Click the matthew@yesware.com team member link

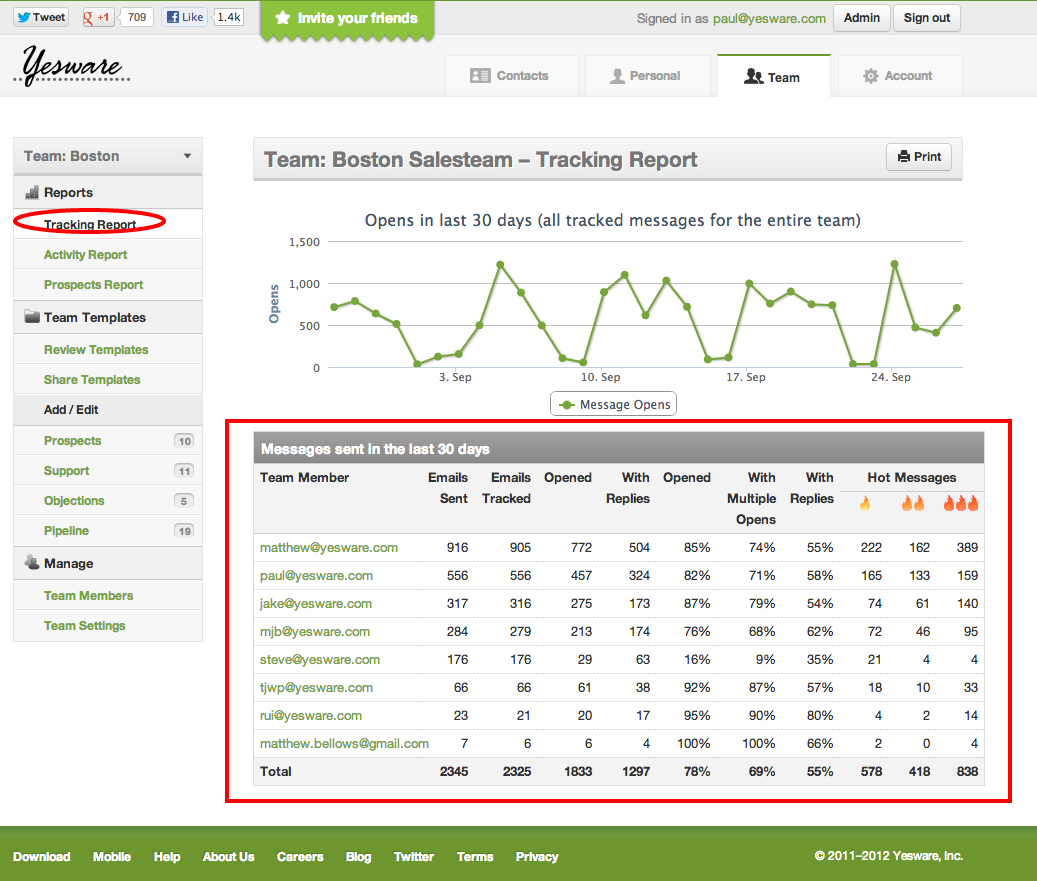329,548
